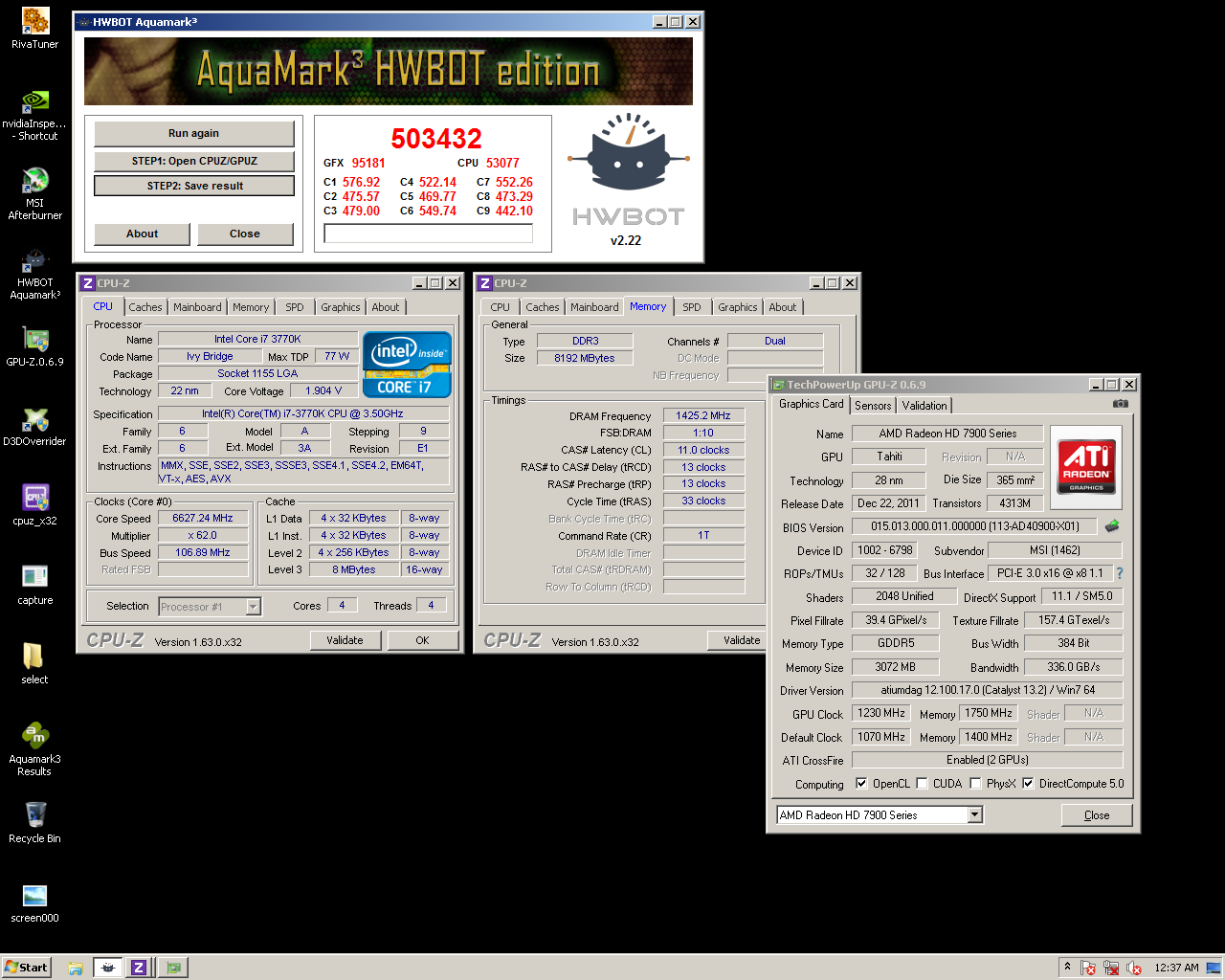1225x980 pixels.
Task: Open Graphics tab in Memory CPU-Z window
Action: [x=738, y=307]
